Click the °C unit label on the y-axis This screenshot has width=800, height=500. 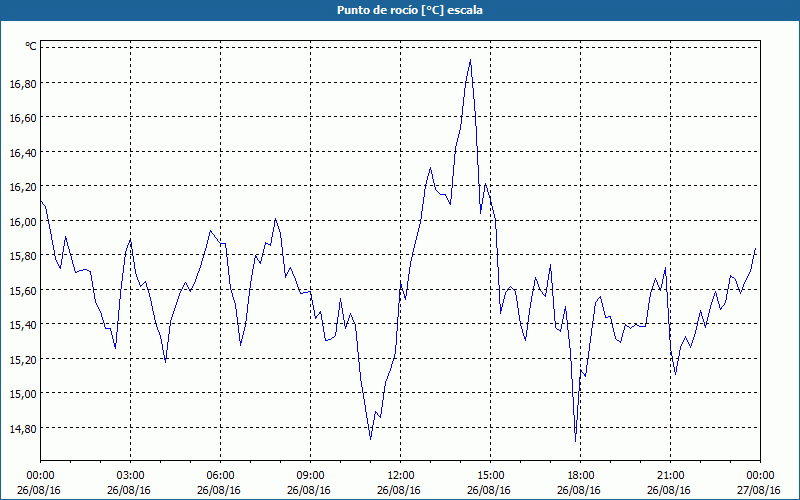tap(31, 46)
